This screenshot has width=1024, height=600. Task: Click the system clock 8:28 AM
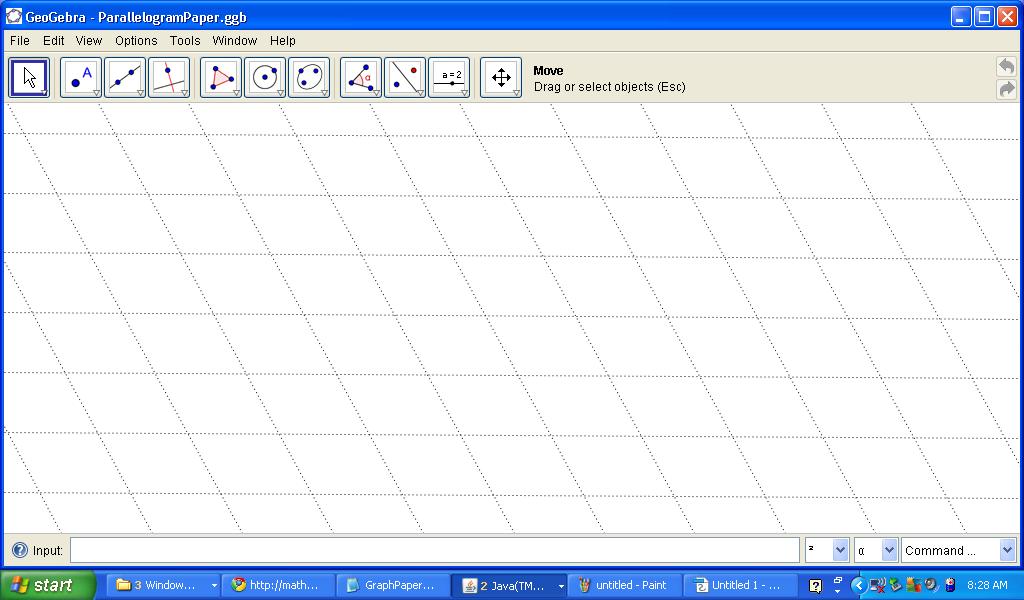[987, 585]
